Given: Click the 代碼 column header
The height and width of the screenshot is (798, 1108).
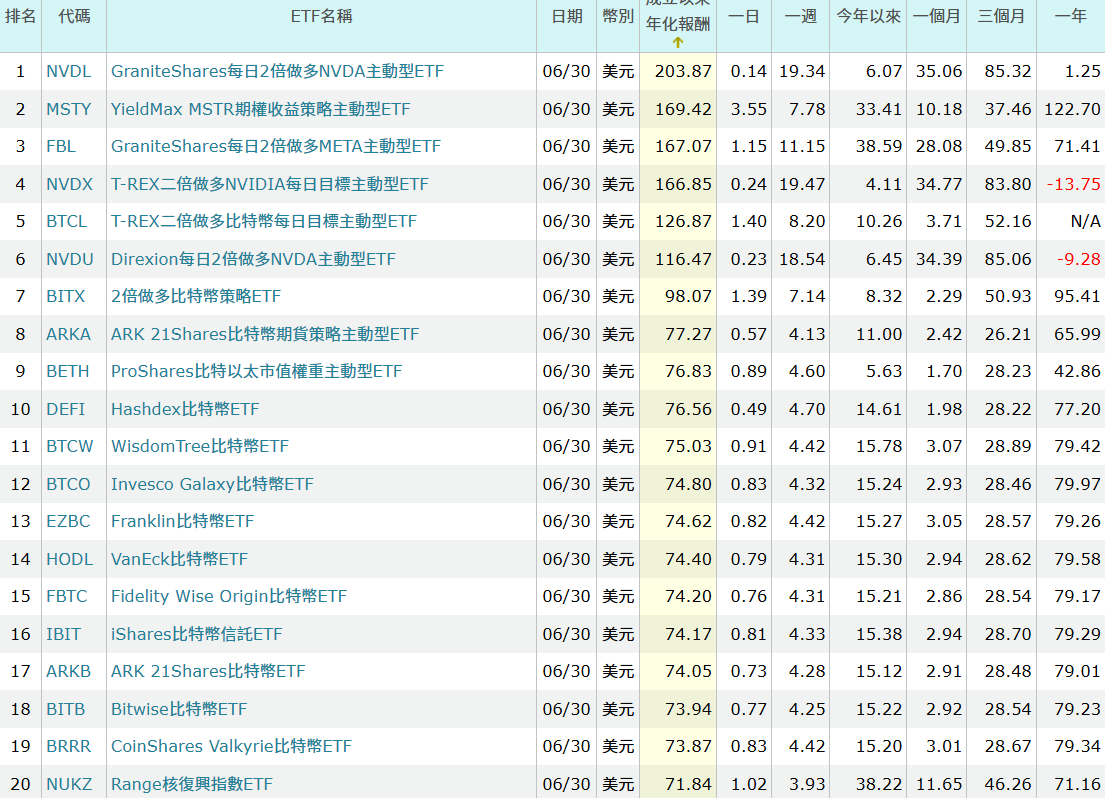Looking at the screenshot, I should point(74,16).
